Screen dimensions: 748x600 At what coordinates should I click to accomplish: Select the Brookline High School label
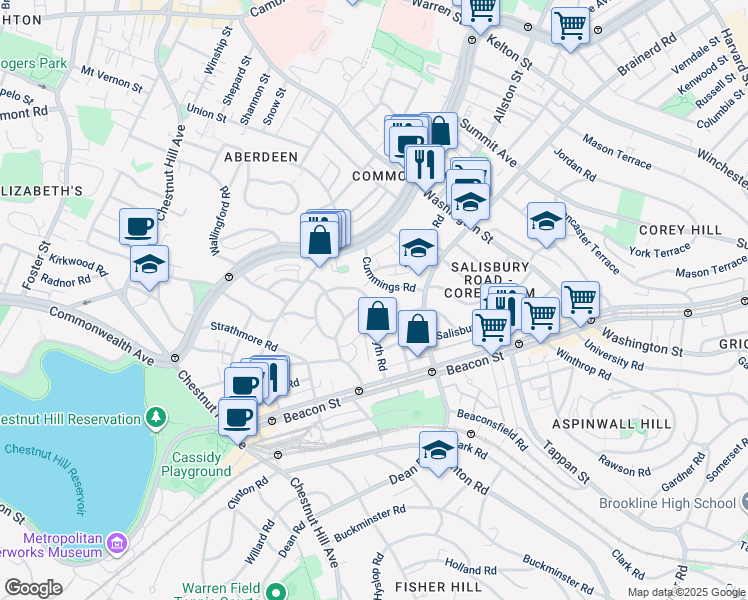click(668, 504)
